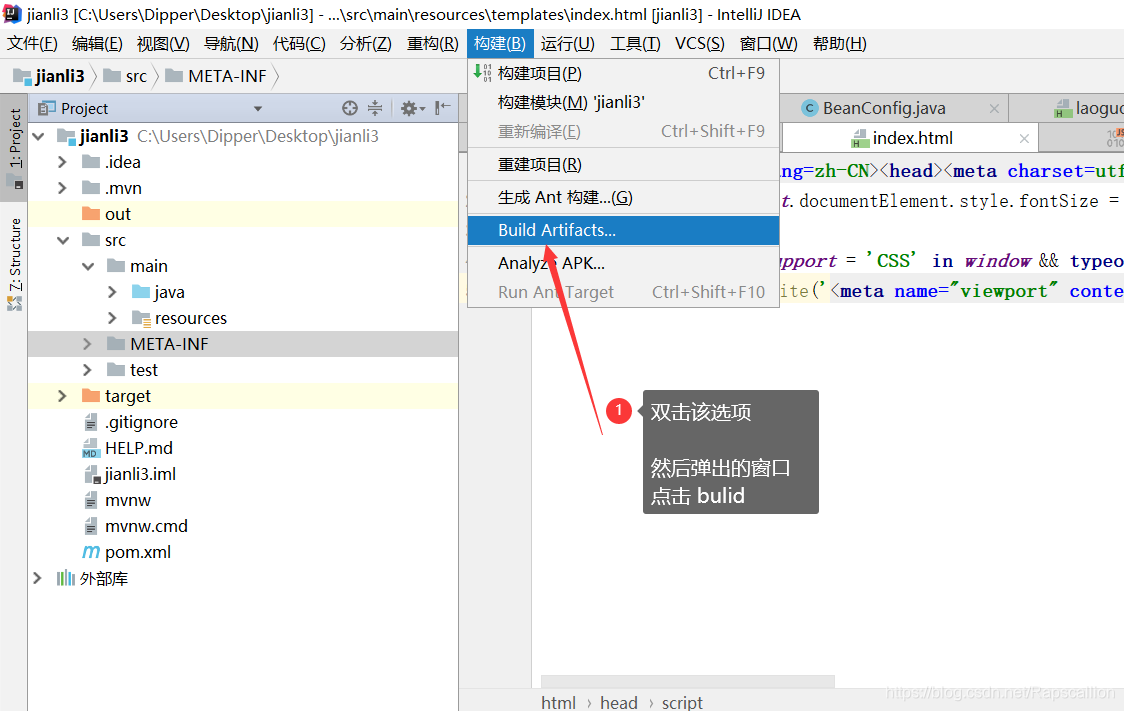The height and width of the screenshot is (711, 1124).
Task: Choose Analyze APK... menu entry
Action: click(x=624, y=263)
